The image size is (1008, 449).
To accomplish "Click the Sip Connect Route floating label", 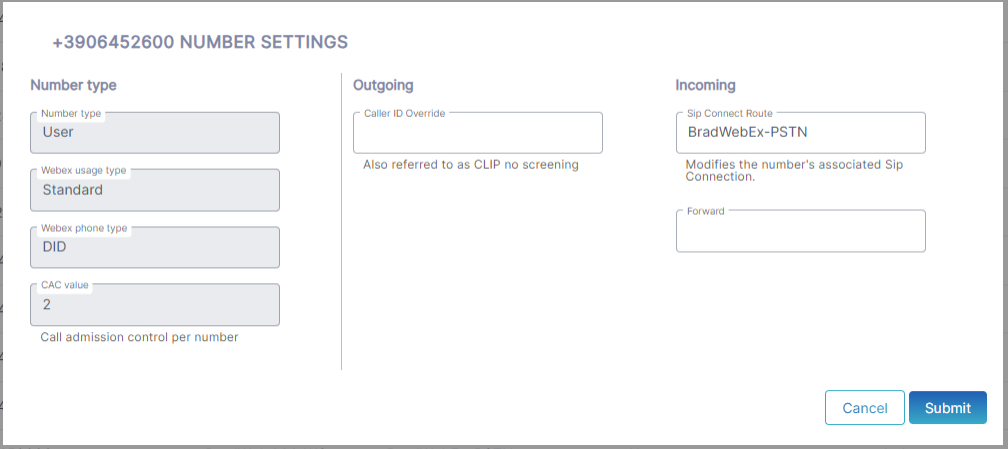I will click(729, 113).
